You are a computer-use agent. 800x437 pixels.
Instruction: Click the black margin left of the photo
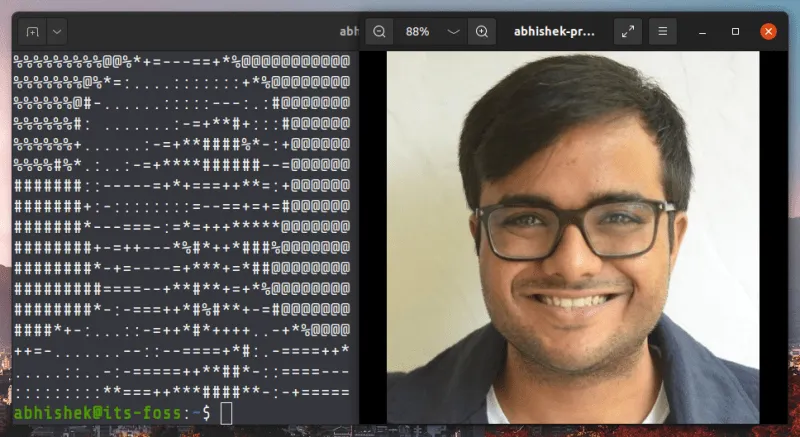click(x=372, y=240)
